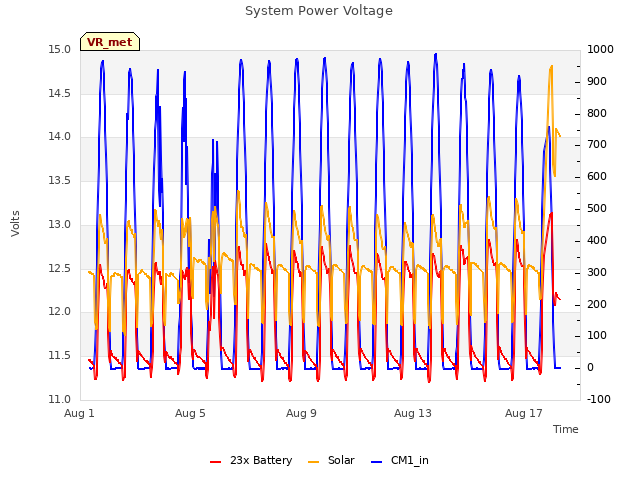Click the Time axis label
The height and width of the screenshot is (480, 640).
click(x=566, y=429)
